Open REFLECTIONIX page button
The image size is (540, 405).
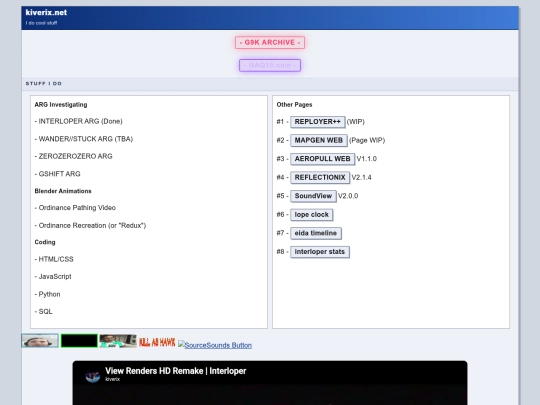(320, 178)
